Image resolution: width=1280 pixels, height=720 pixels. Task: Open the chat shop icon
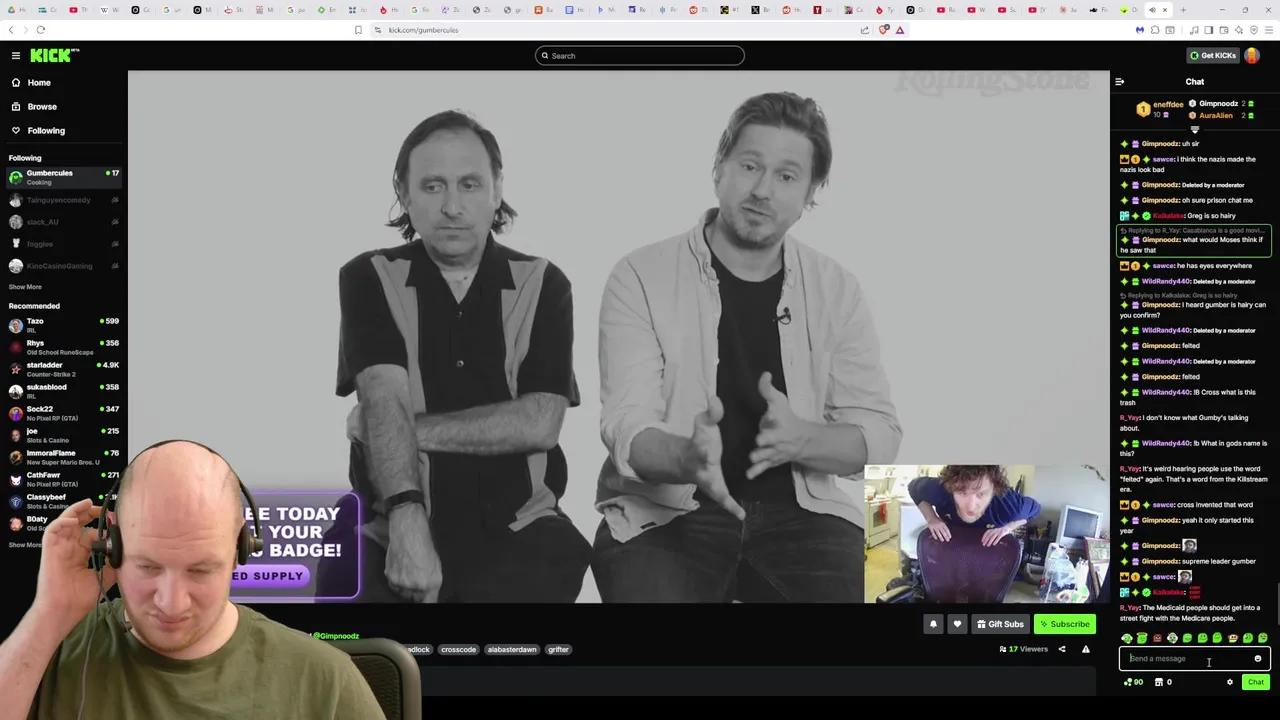point(1159,682)
